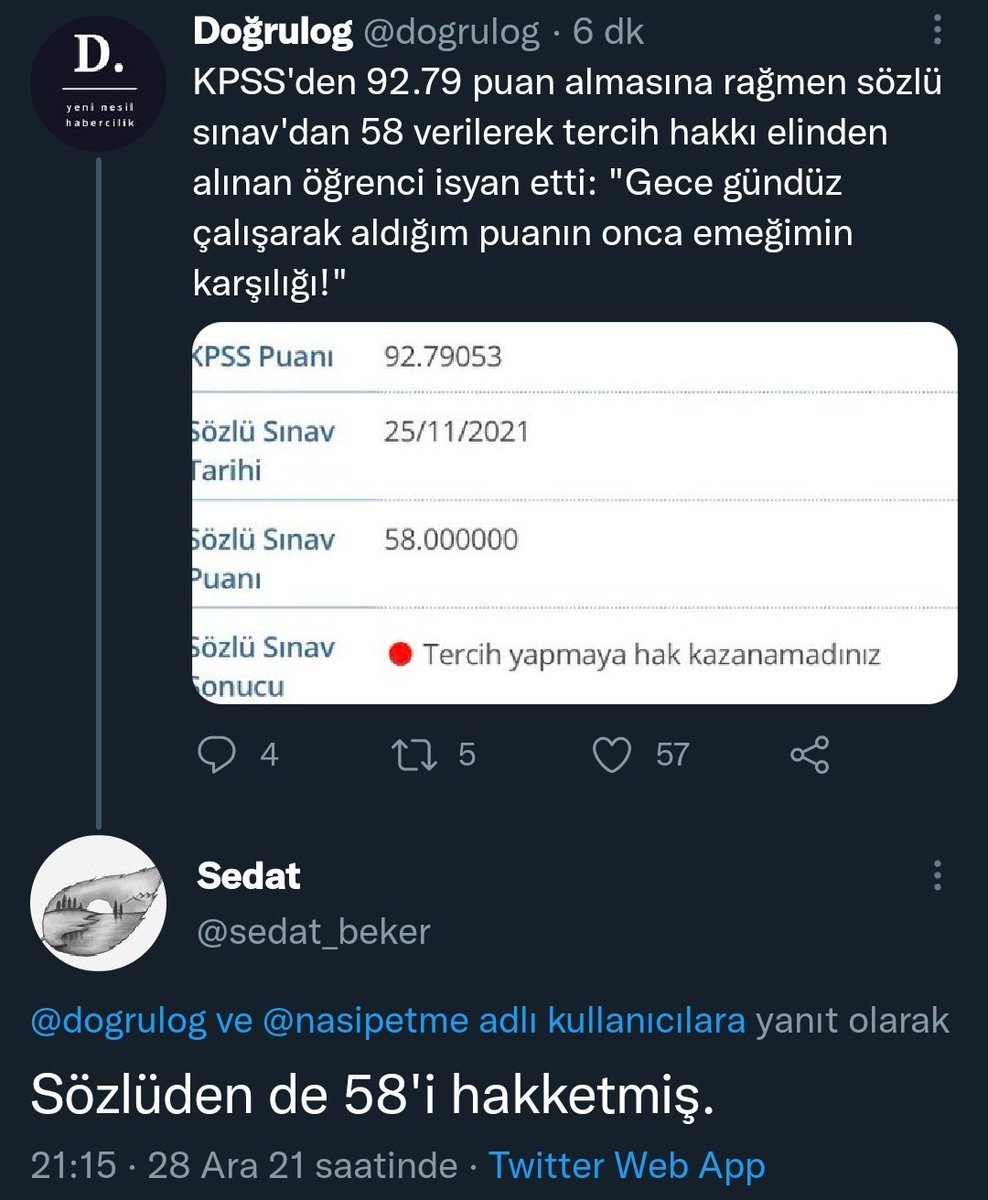Click the reply text "Sözlüden de 58'i hakketmiş."
The image size is (988, 1200).
tap(373, 1097)
